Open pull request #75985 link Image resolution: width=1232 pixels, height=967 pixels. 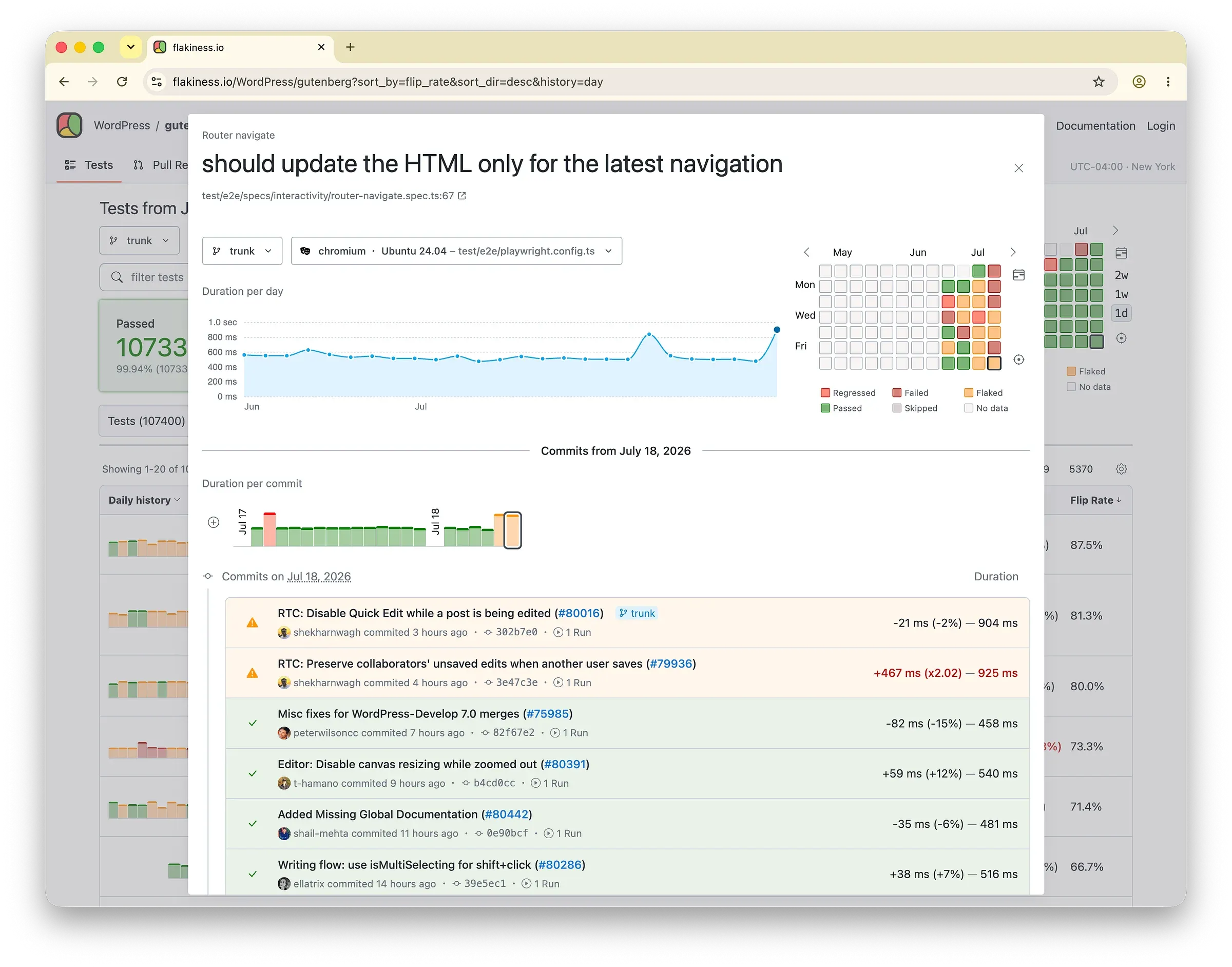tap(547, 713)
